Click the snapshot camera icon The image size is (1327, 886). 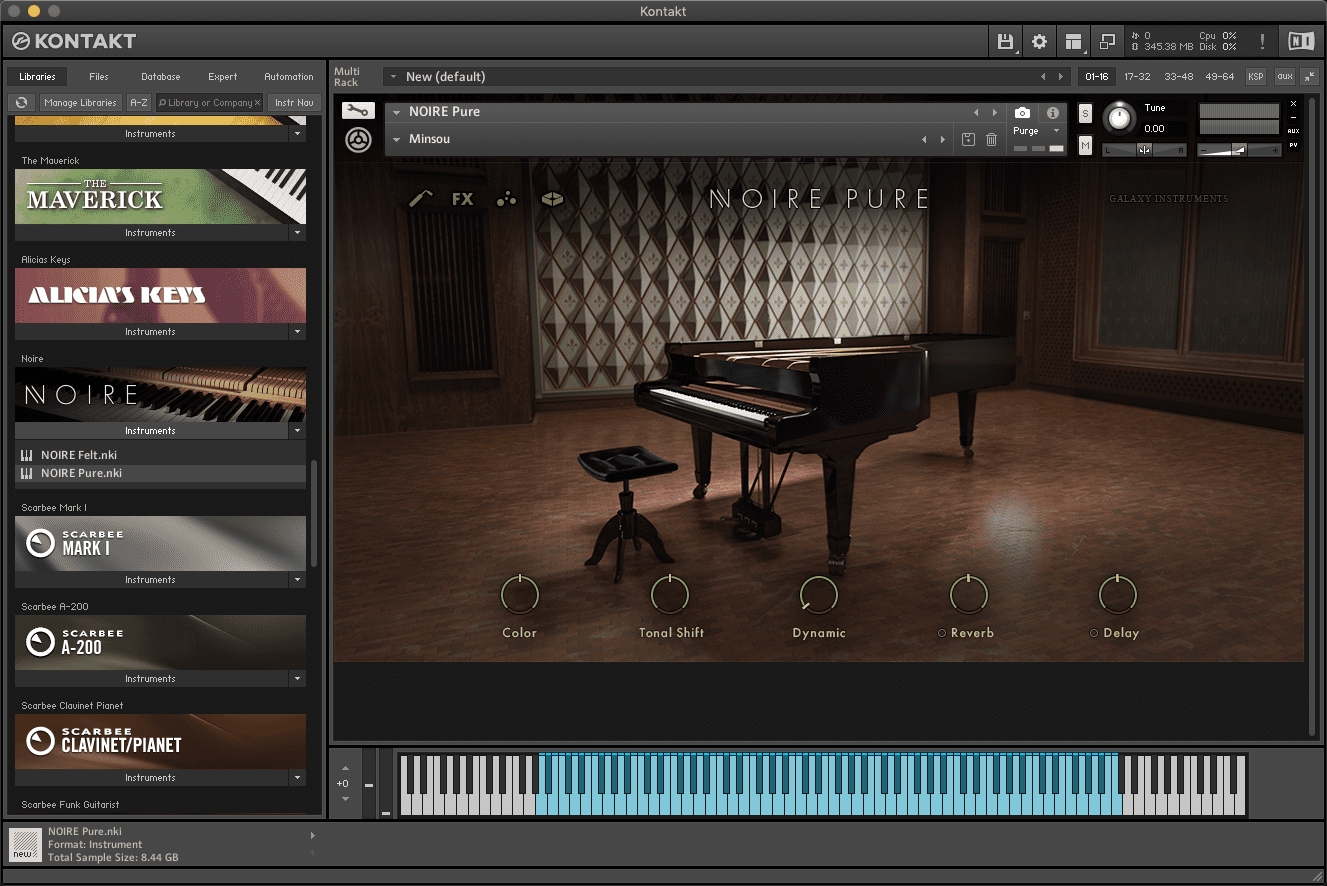tap(1022, 113)
